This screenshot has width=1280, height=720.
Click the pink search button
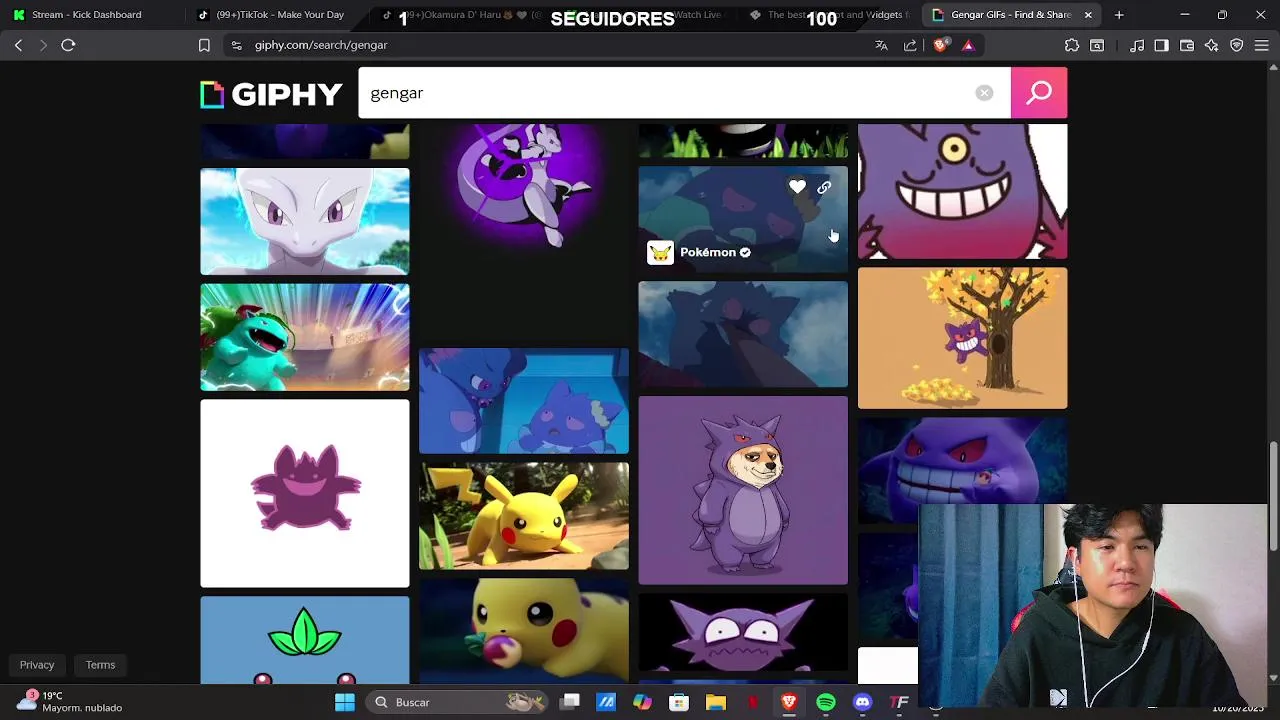(1039, 93)
